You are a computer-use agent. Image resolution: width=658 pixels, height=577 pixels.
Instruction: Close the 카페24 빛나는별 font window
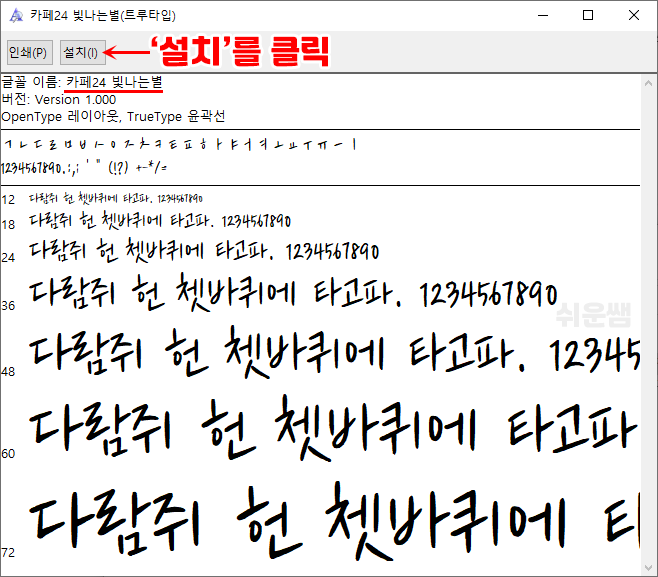coord(634,16)
